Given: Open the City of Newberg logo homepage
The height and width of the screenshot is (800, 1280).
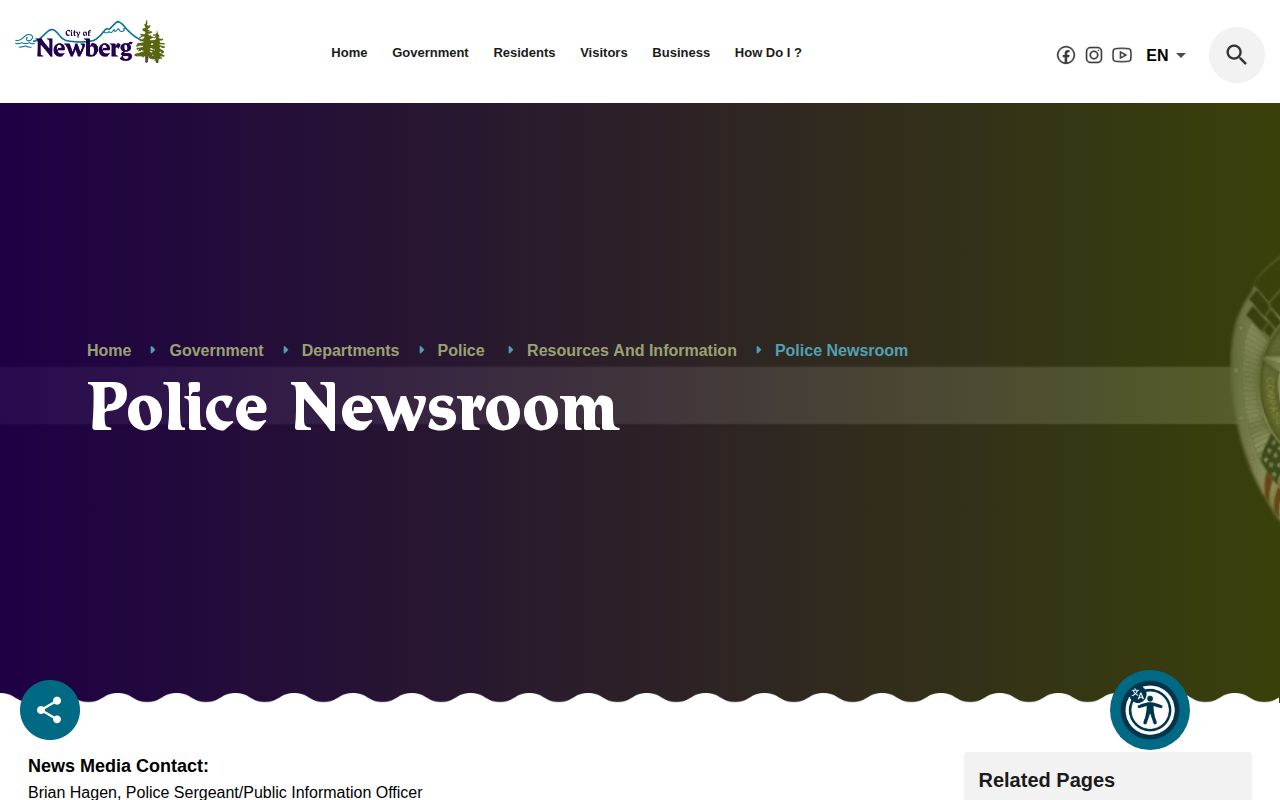Looking at the screenshot, I should pos(90,42).
